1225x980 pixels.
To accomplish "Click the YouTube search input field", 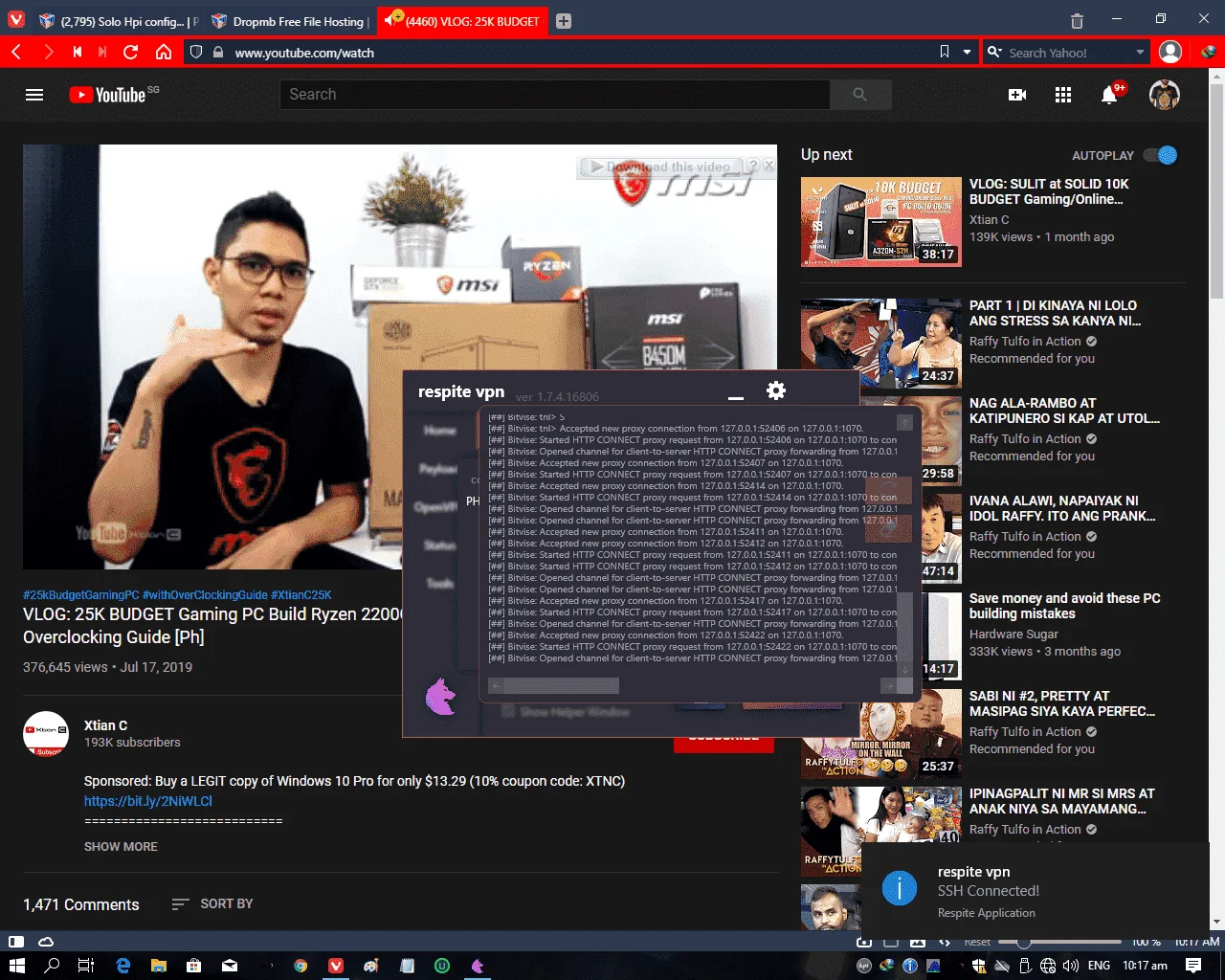I will (555, 95).
